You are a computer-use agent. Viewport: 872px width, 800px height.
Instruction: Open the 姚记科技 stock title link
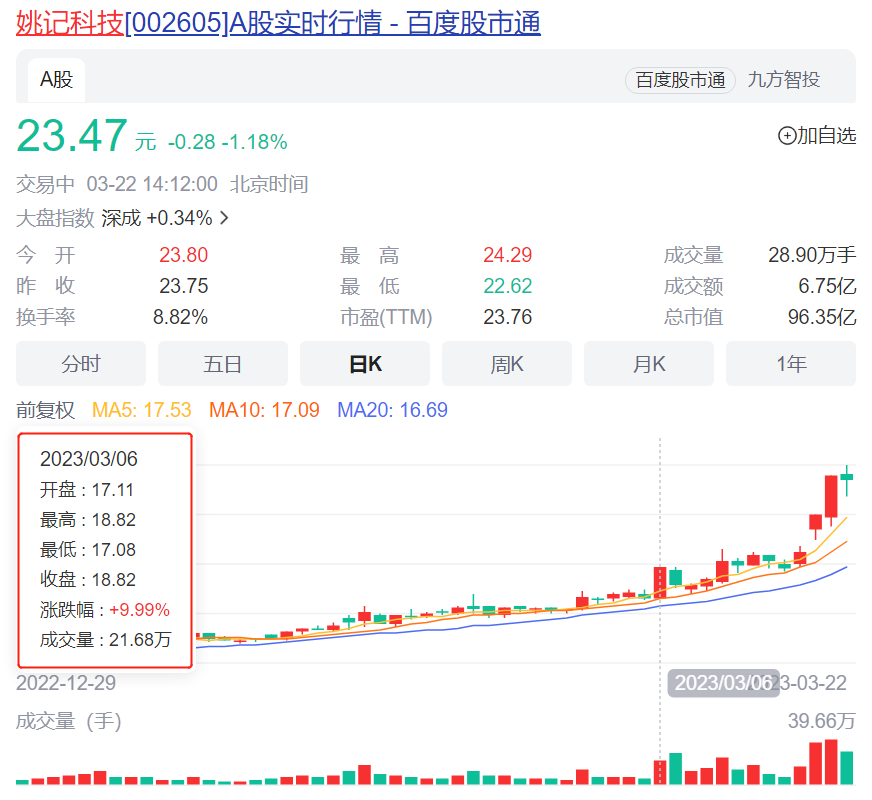coord(278,23)
